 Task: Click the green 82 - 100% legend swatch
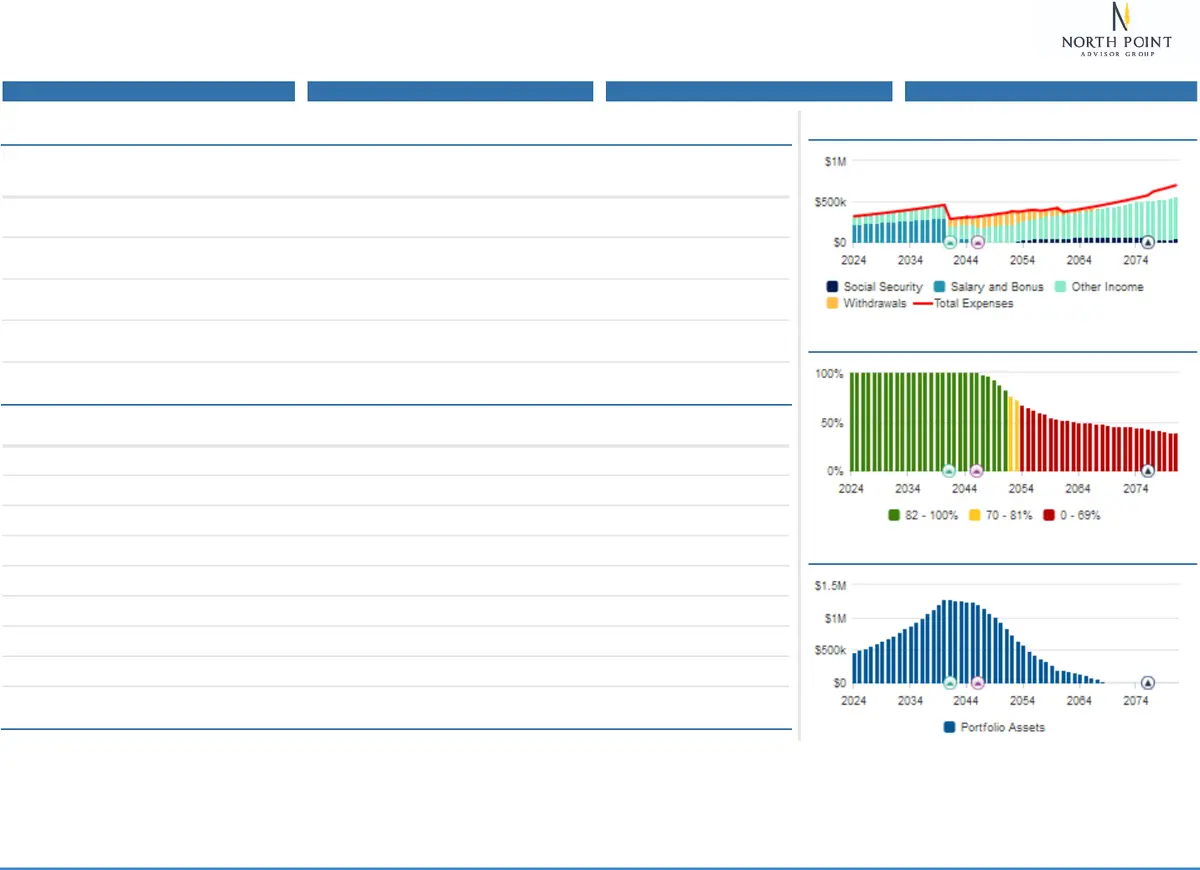[893, 515]
